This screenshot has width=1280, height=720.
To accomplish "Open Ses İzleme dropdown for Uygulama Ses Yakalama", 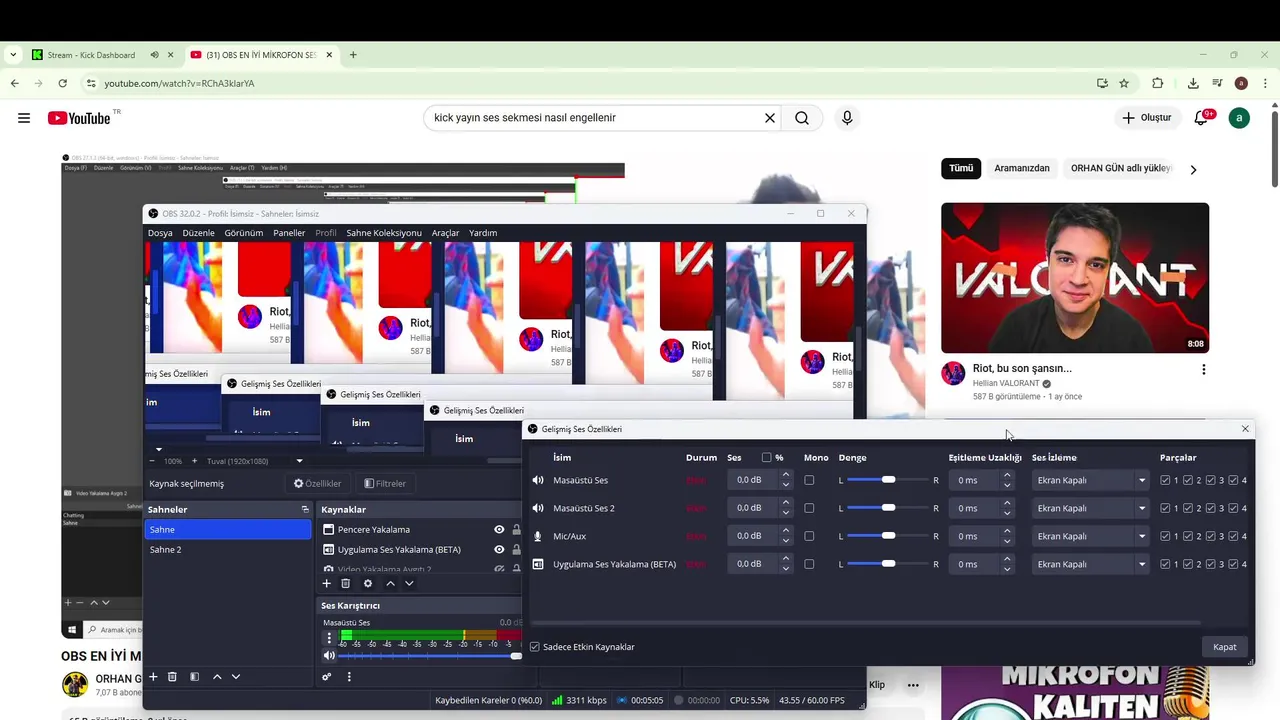I will 1090,564.
